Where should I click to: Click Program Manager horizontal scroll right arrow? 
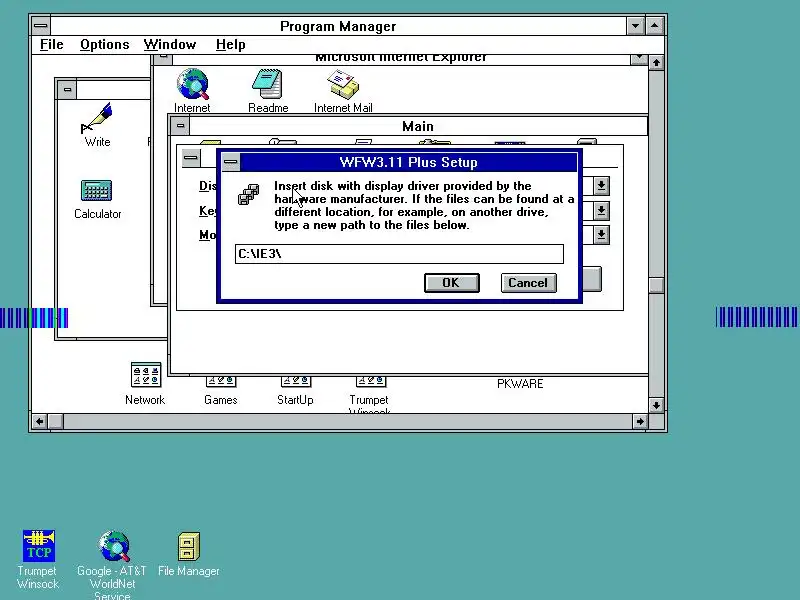[x=640, y=421]
